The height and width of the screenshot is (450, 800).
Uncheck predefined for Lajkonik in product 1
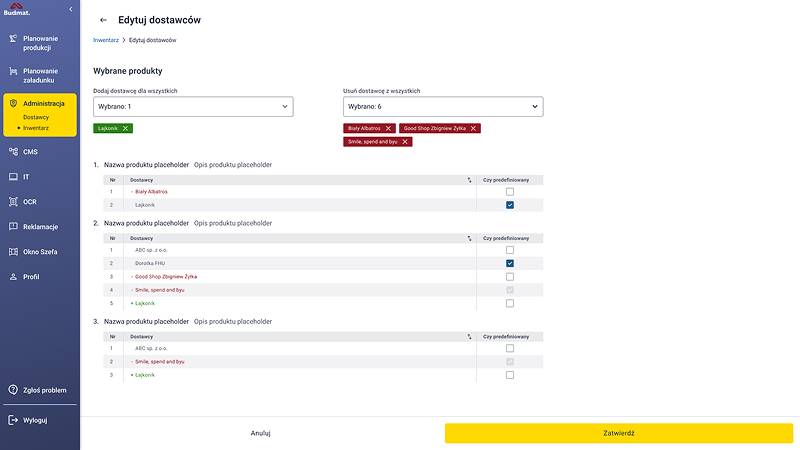[510, 205]
